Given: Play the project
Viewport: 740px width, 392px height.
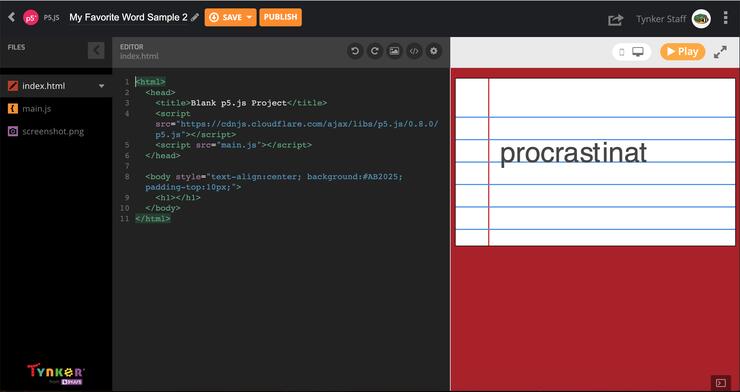Looking at the screenshot, I should click(x=682, y=52).
